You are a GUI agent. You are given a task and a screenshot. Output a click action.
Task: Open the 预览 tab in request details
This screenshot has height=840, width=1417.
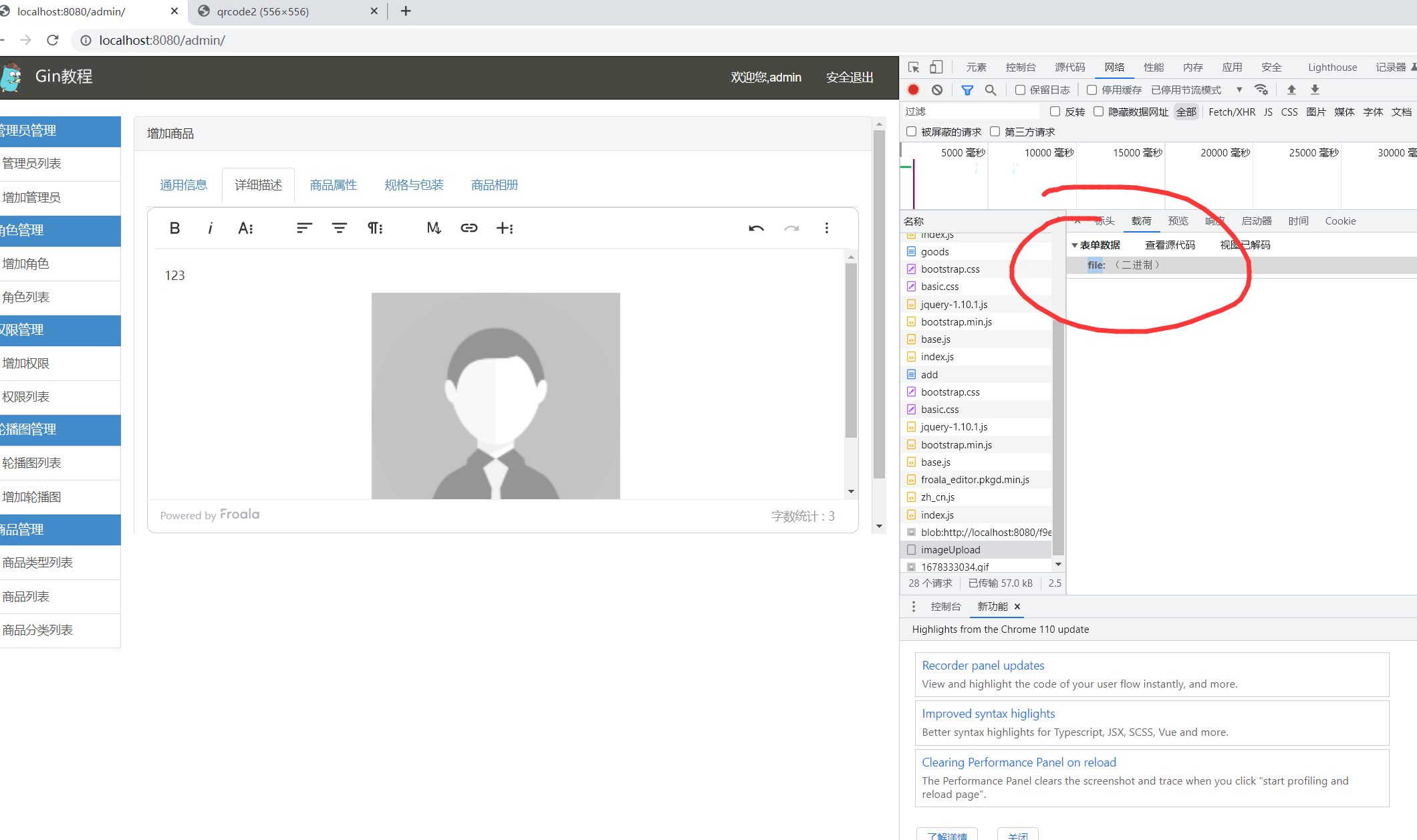coord(1178,221)
